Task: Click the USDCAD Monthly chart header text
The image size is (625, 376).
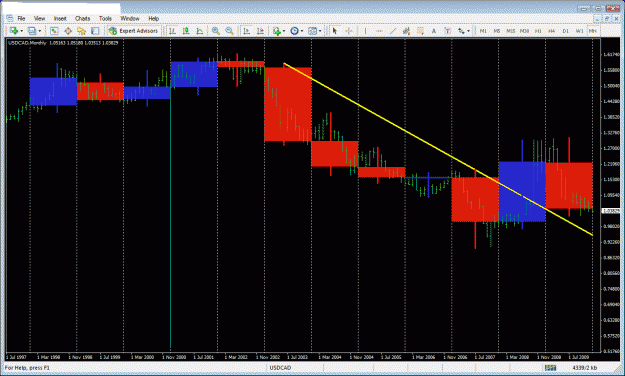Action: click(x=63, y=43)
